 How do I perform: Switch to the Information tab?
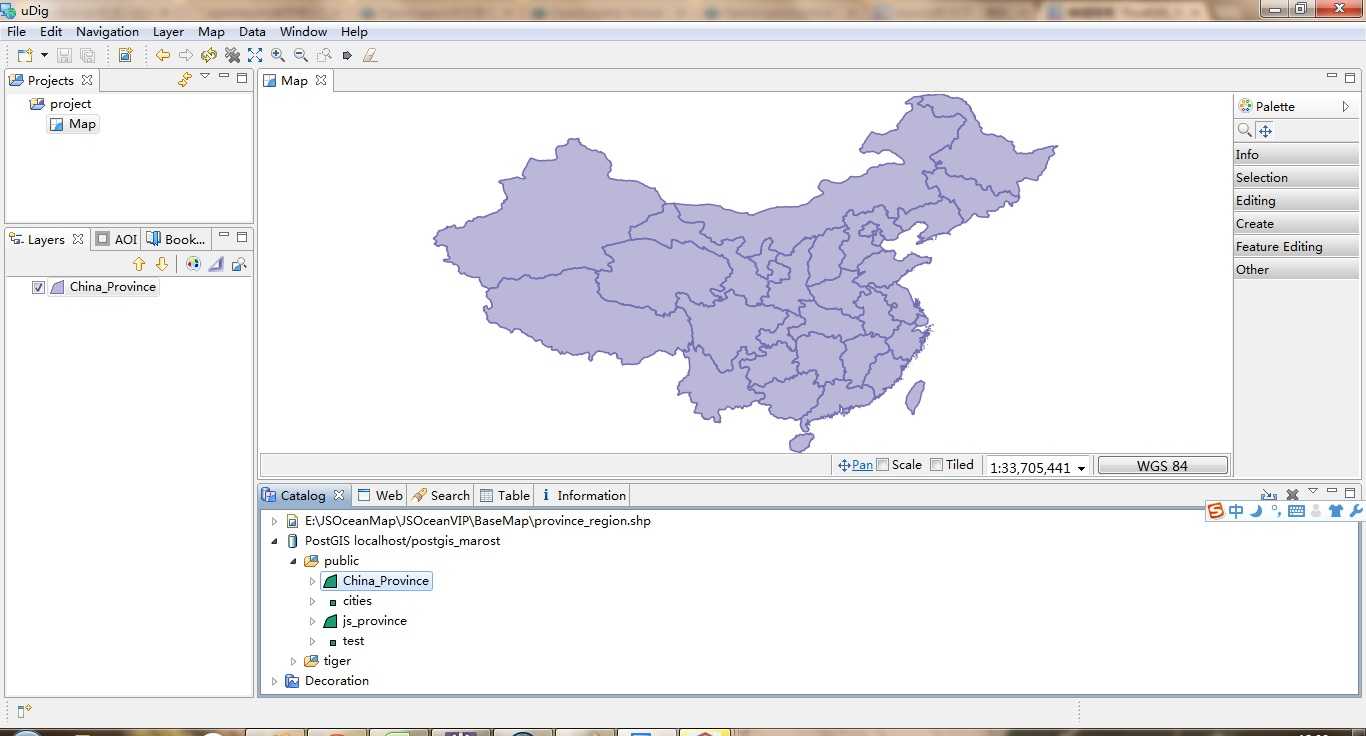(583, 495)
